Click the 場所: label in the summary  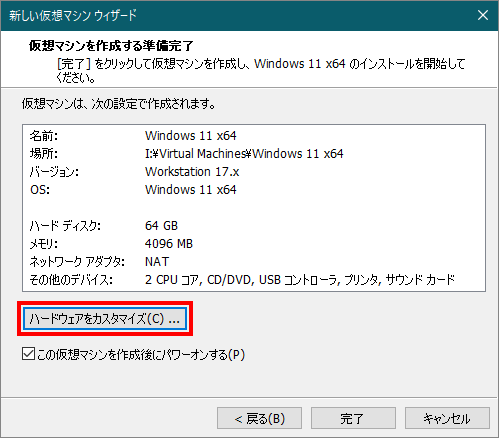(44, 154)
